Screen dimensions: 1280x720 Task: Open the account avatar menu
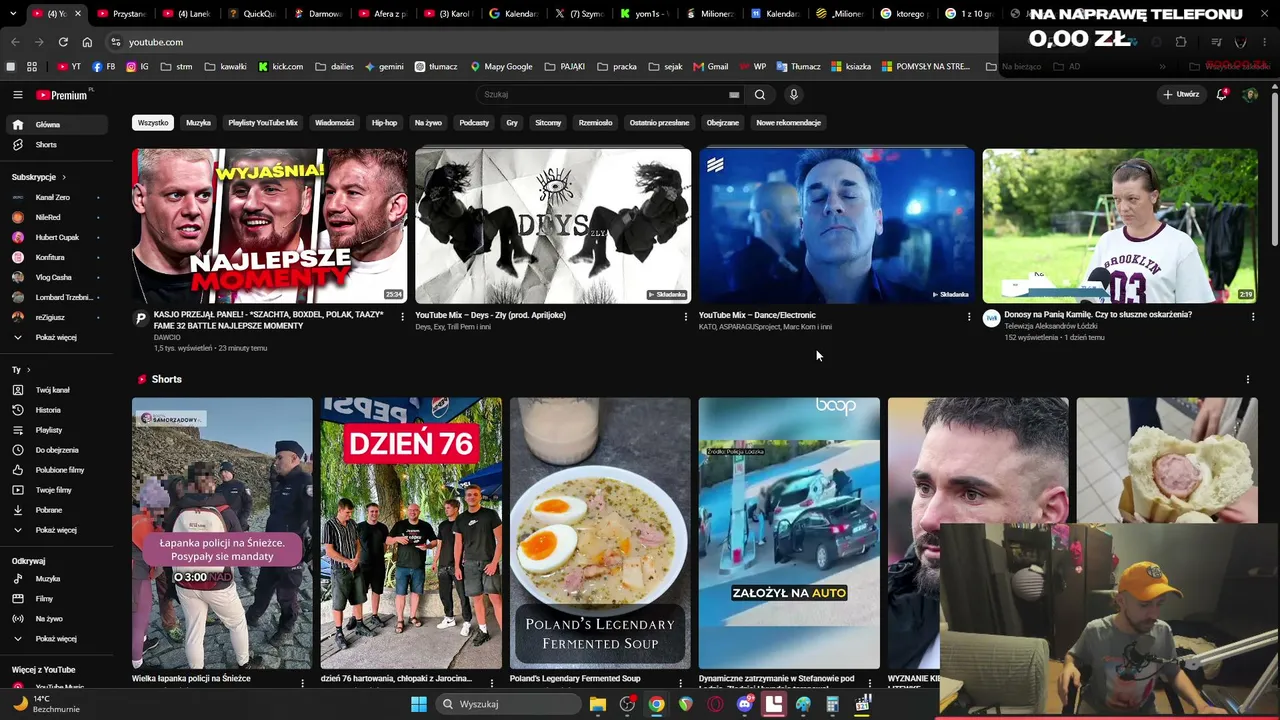tap(1250, 95)
